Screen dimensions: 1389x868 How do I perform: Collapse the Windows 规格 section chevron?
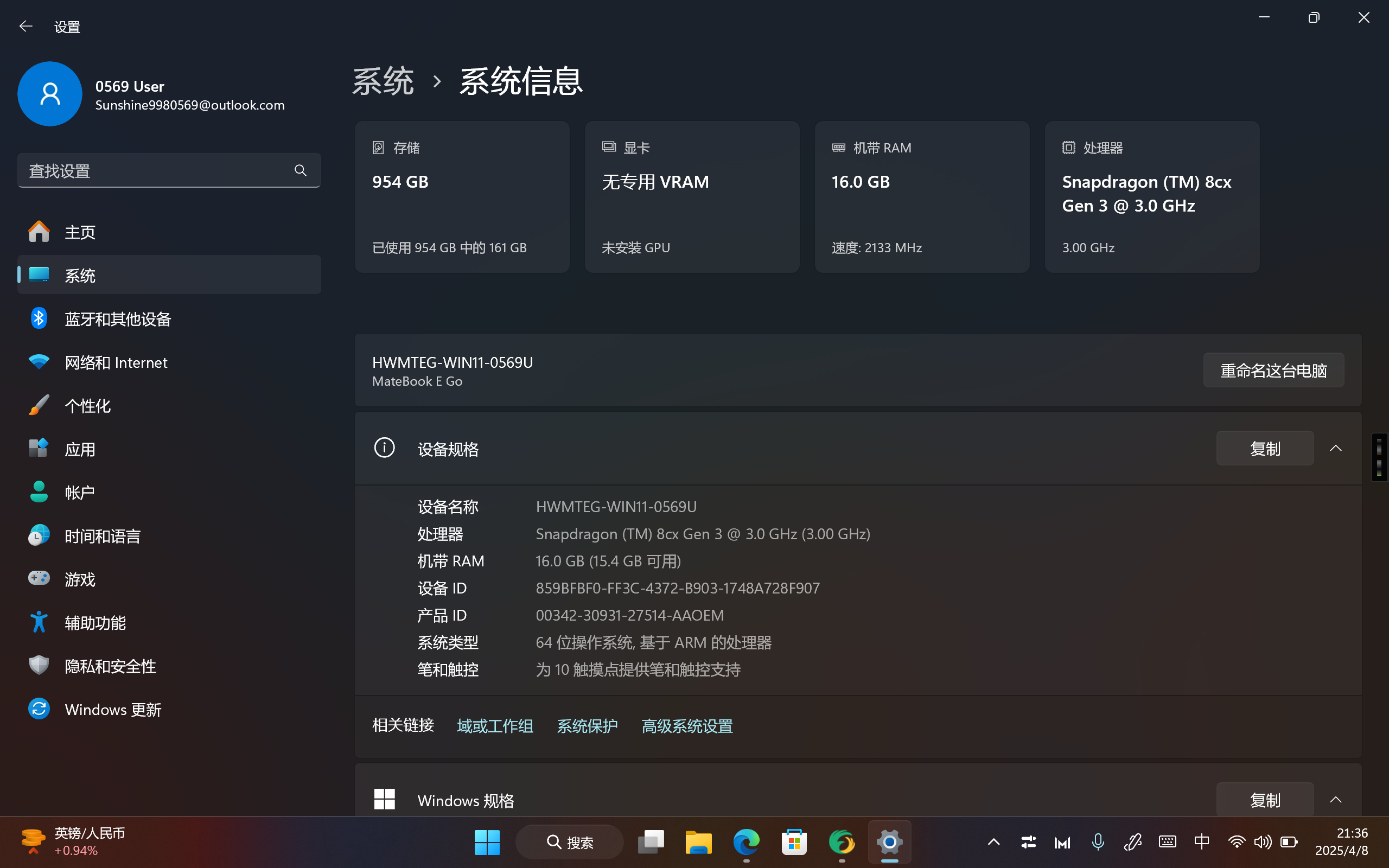pos(1336,800)
